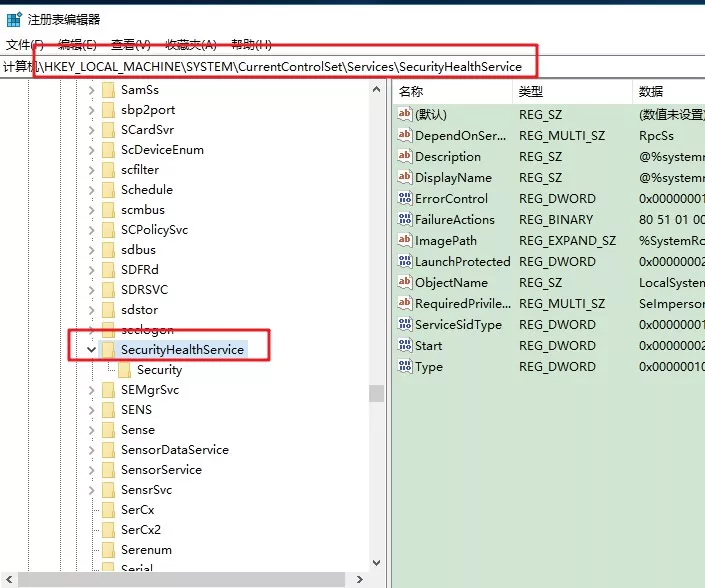The image size is (705, 588).
Task: Select the Start value name
Action: pyautogui.click(x=428, y=346)
